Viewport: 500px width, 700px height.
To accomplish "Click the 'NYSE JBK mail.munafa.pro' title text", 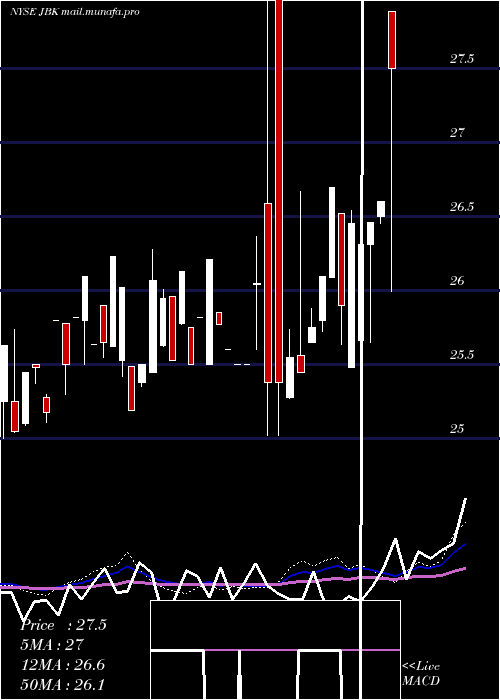I will click(75, 12).
